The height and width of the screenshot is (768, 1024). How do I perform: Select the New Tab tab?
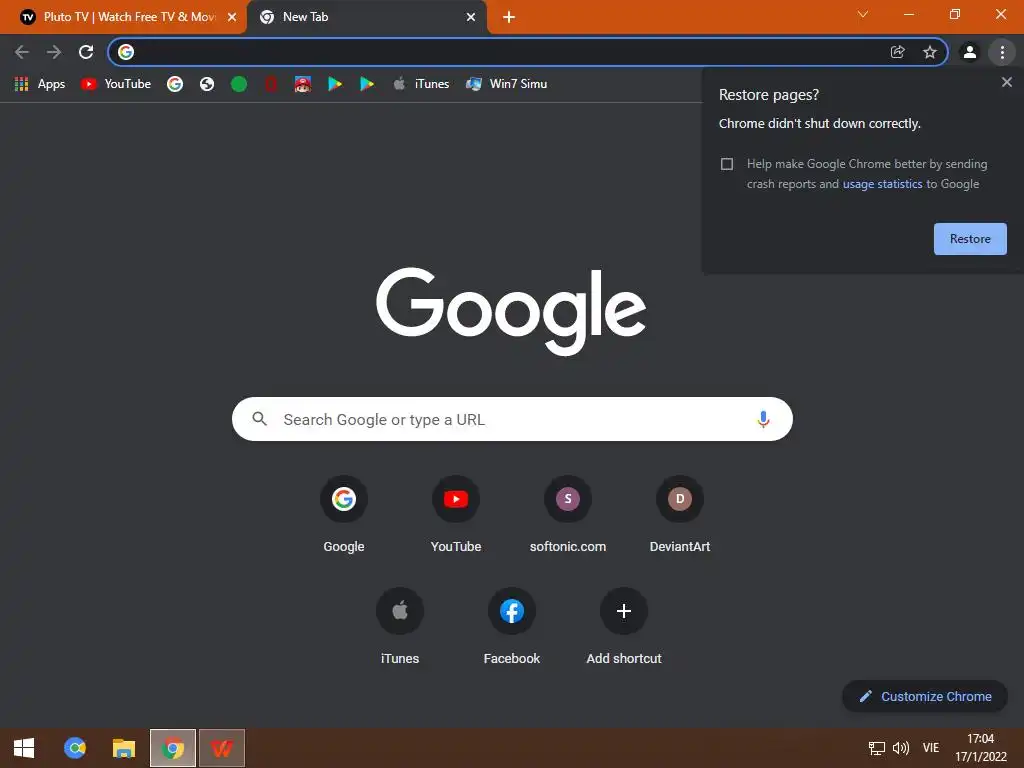pyautogui.click(x=366, y=17)
